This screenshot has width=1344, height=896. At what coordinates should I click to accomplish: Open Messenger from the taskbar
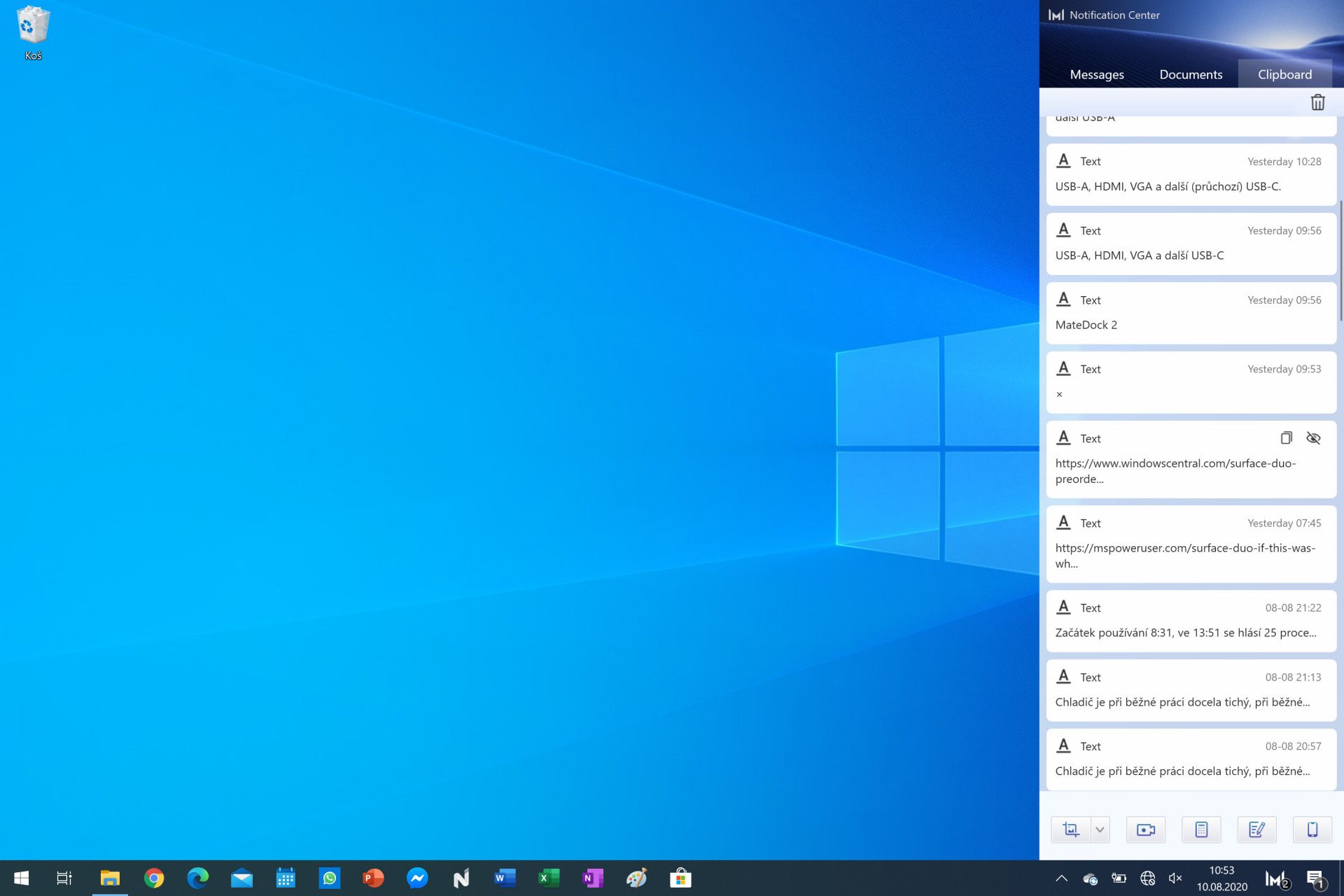[418, 878]
